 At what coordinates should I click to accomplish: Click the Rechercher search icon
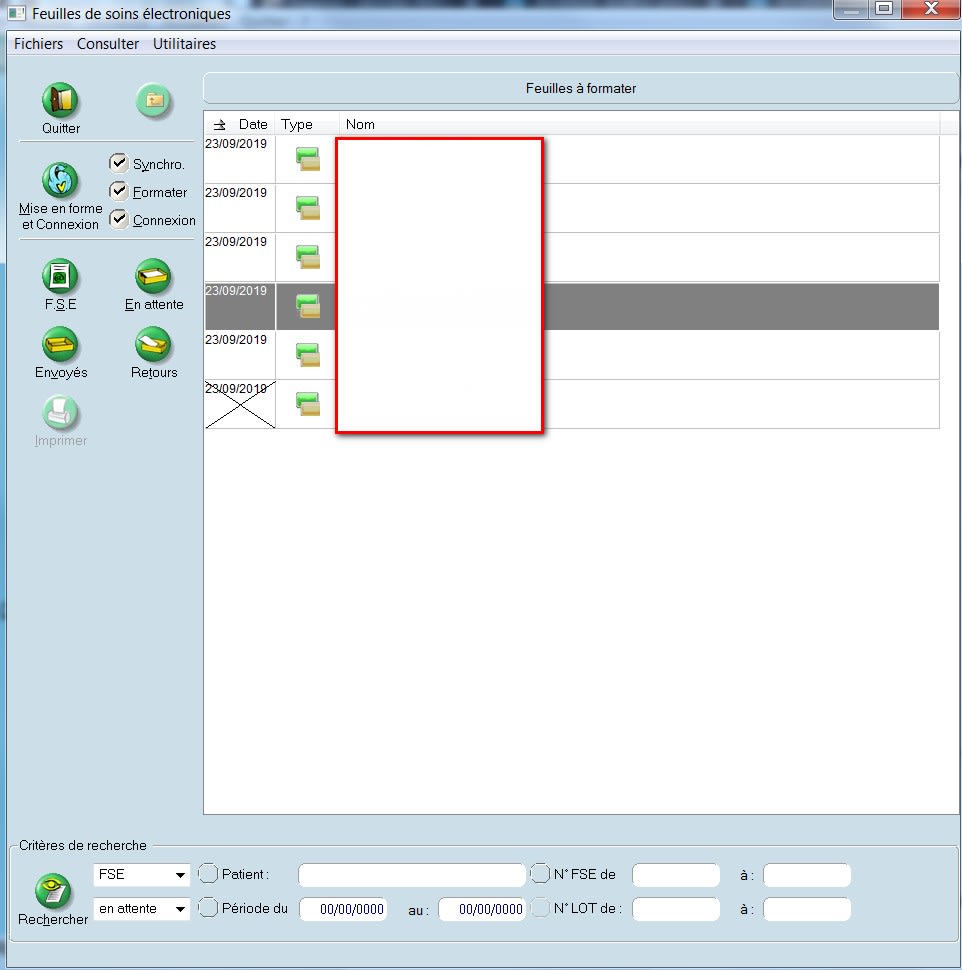(52, 891)
